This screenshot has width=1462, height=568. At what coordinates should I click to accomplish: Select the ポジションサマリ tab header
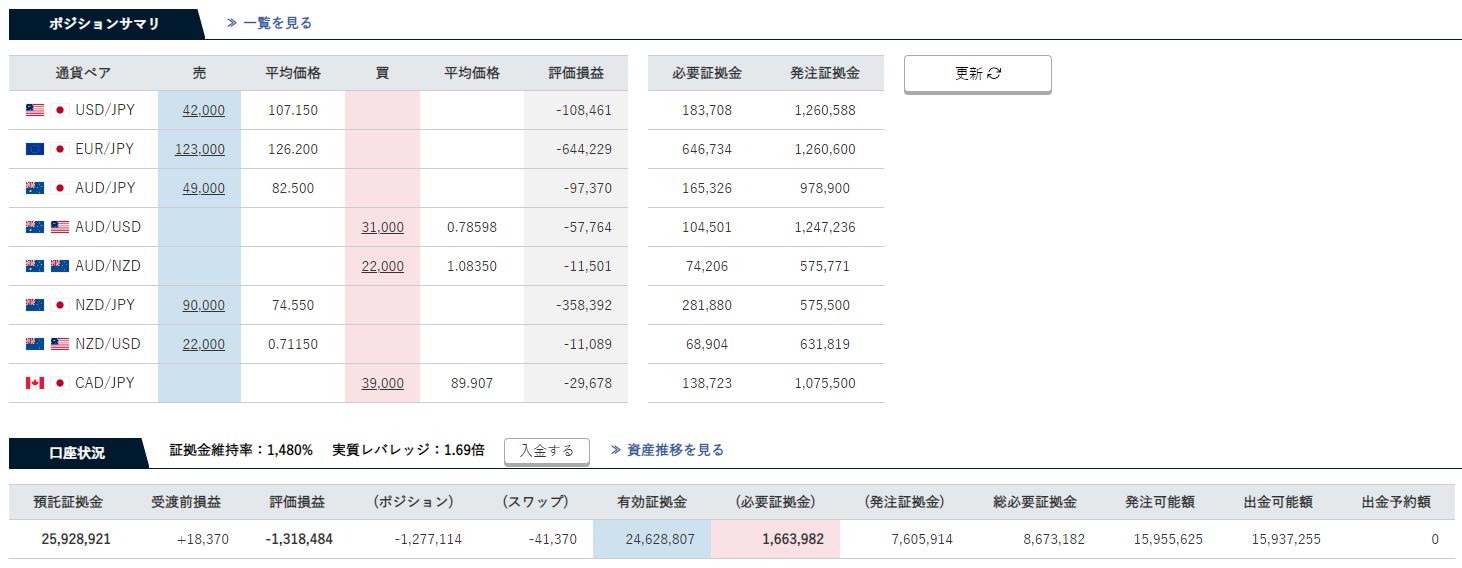pos(104,24)
